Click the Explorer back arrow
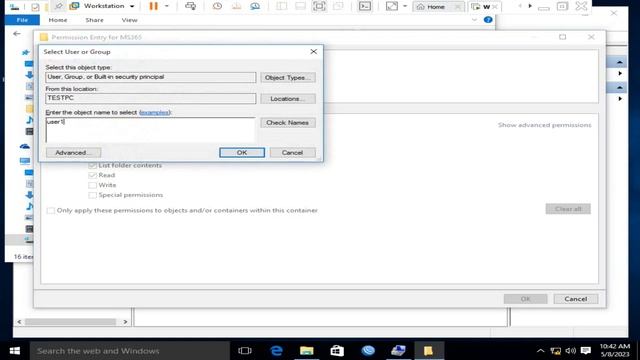Image resolution: width=640 pixels, height=360 pixels. click(x=17, y=33)
